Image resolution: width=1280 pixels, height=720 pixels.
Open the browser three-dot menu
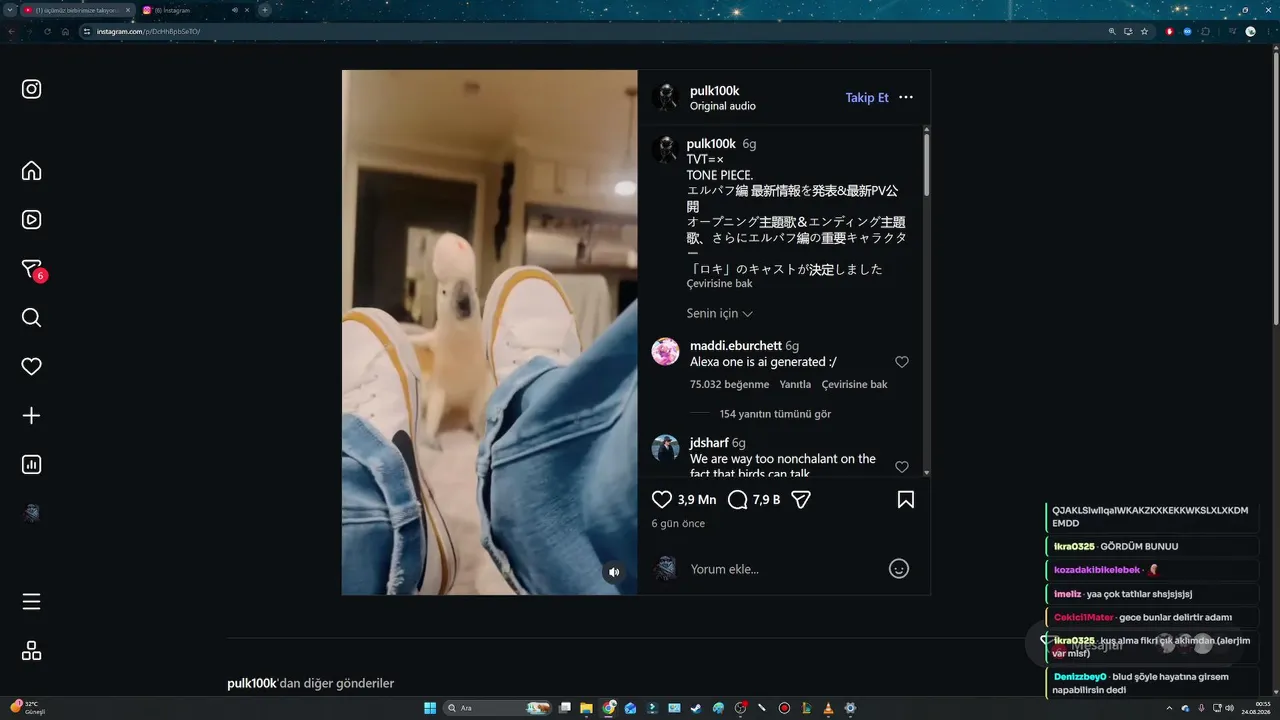(x=1268, y=31)
